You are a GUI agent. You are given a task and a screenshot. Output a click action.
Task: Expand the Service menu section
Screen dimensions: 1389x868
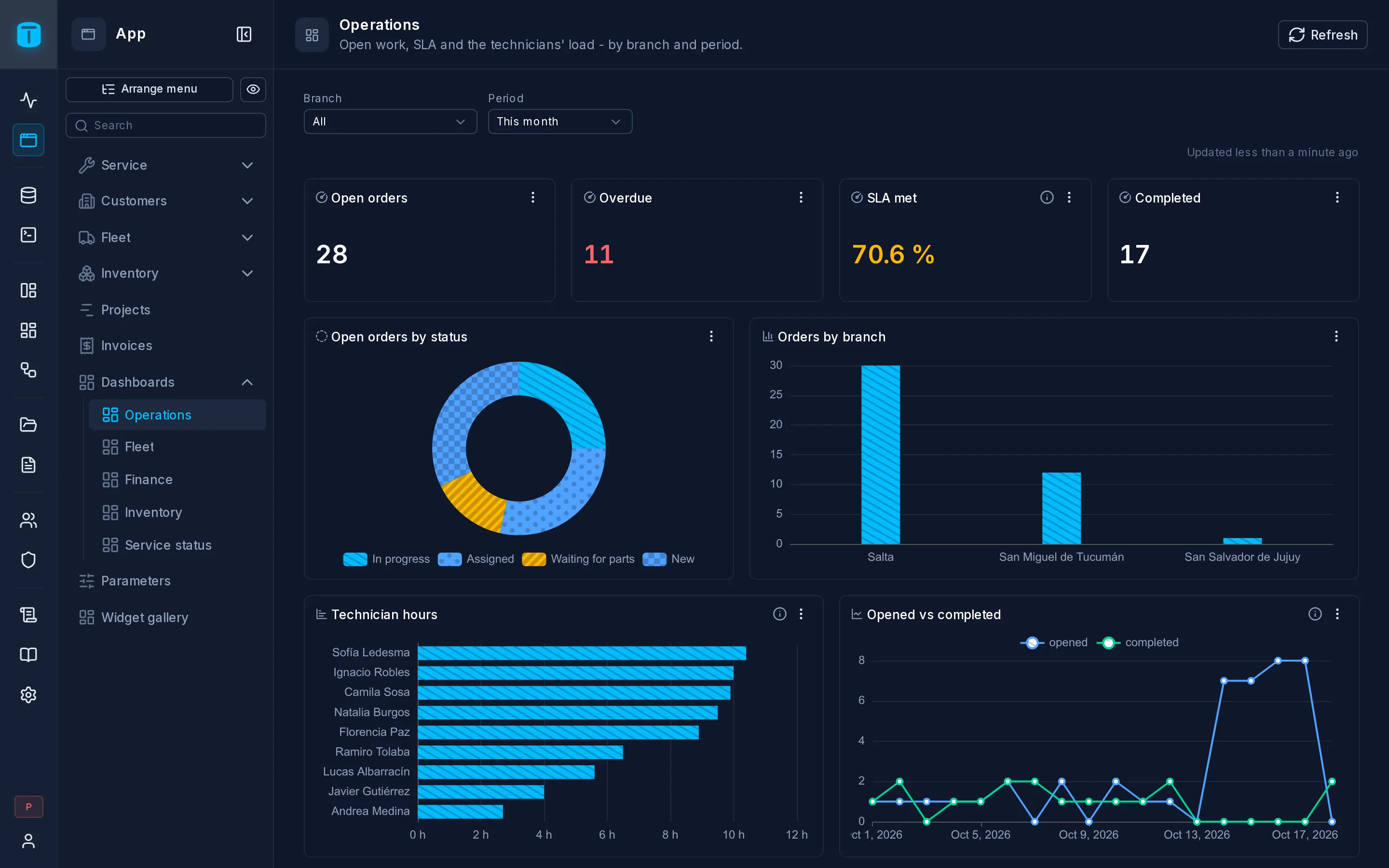coord(166,165)
